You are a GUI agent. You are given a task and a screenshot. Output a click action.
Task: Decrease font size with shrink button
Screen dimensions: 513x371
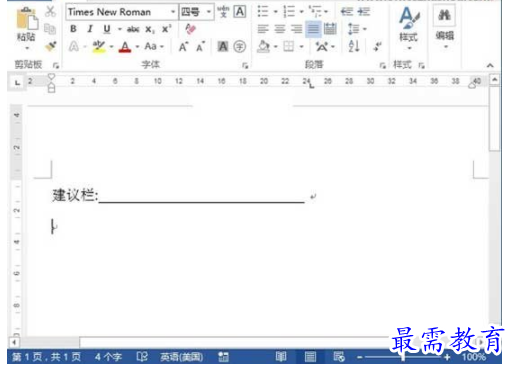200,47
